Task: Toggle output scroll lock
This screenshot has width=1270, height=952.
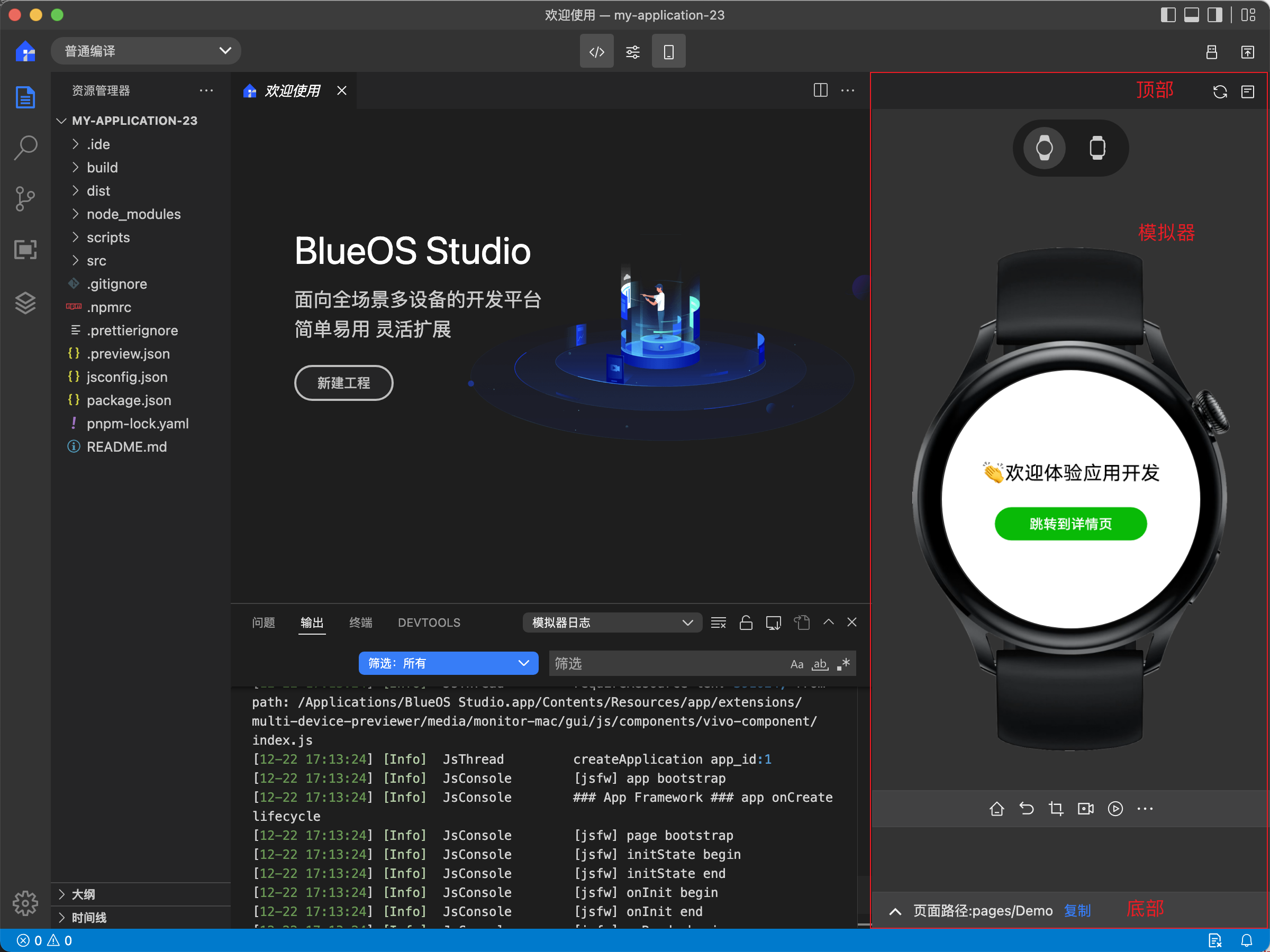Action: coord(746,623)
